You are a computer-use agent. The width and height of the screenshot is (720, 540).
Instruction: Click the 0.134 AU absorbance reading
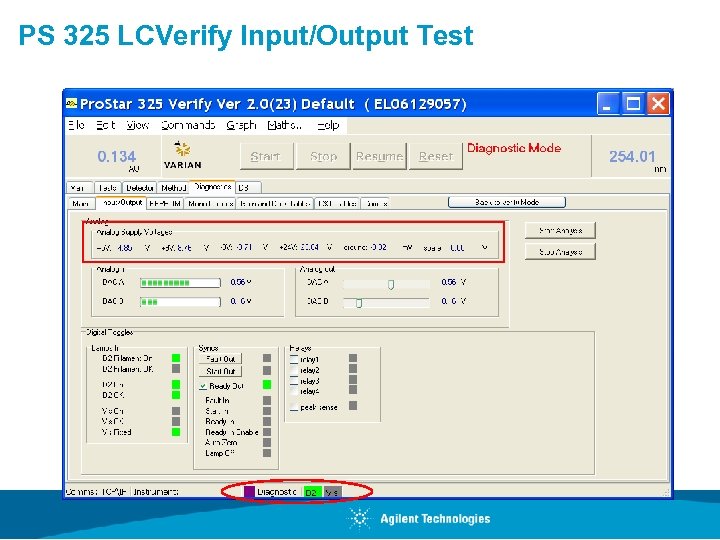pos(117,157)
